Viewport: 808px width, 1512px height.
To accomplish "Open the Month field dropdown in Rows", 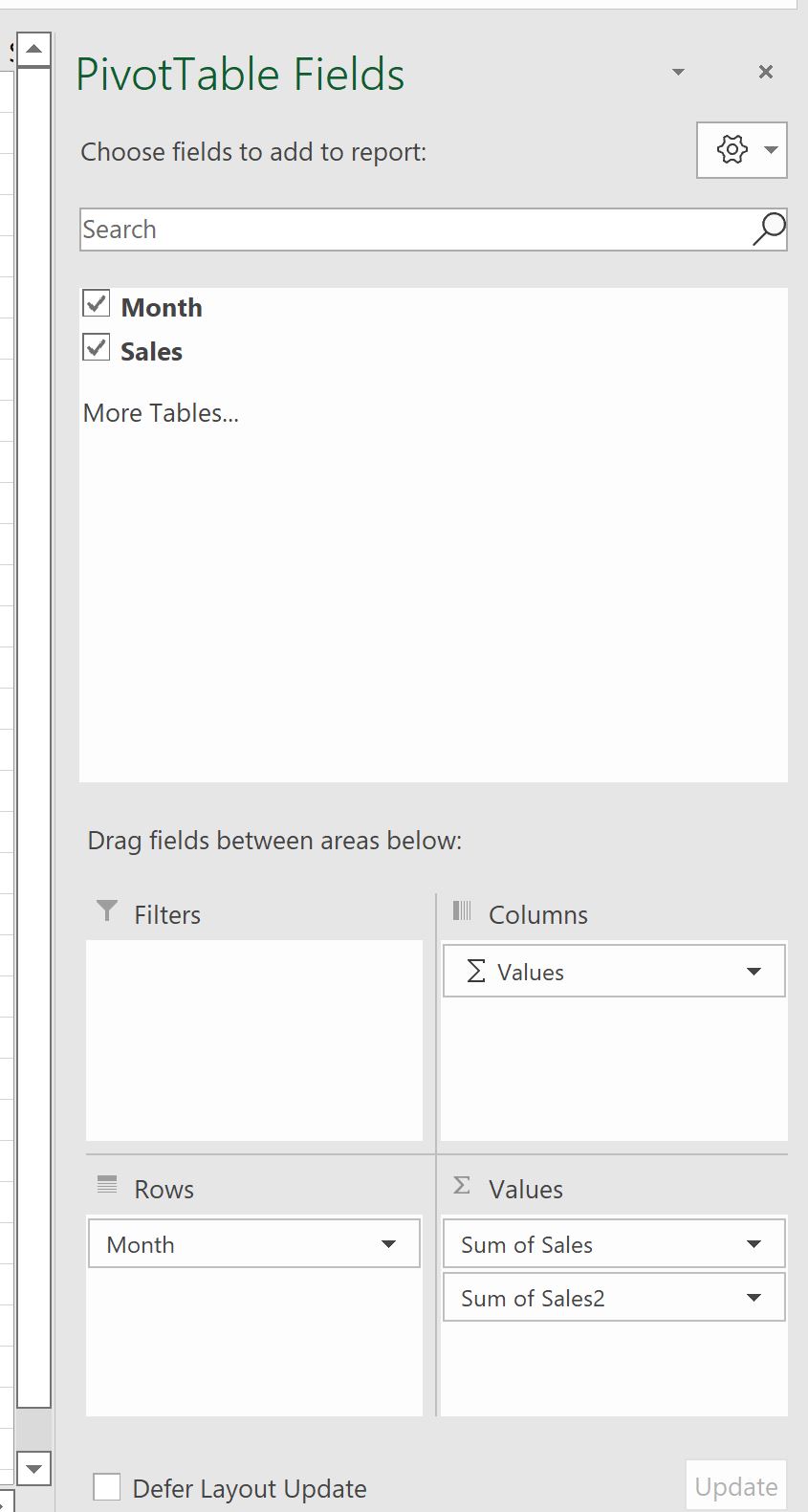I will coord(388,1244).
